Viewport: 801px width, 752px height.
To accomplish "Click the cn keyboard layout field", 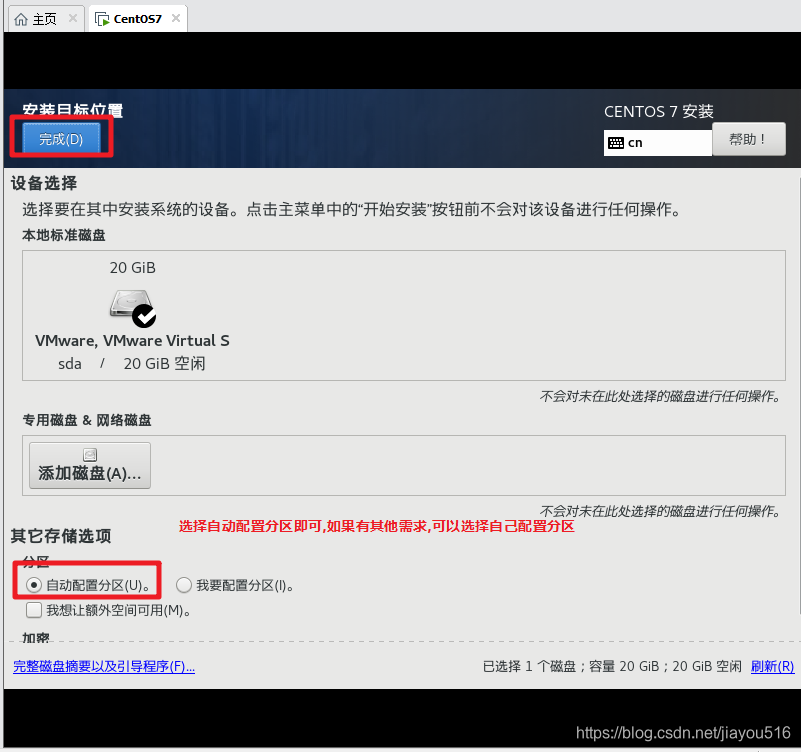I will coord(657,143).
